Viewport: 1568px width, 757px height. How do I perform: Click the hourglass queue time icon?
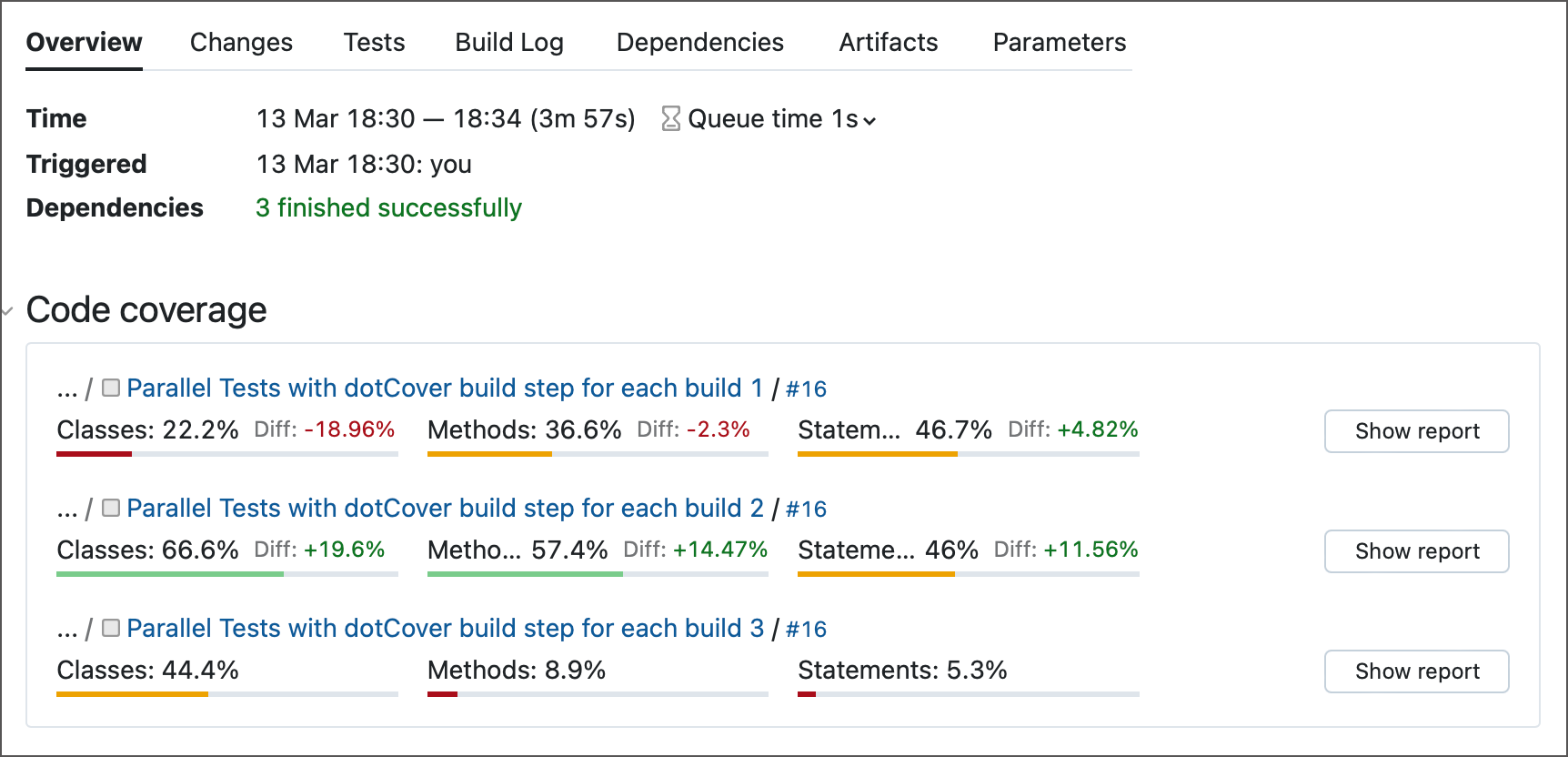point(670,118)
